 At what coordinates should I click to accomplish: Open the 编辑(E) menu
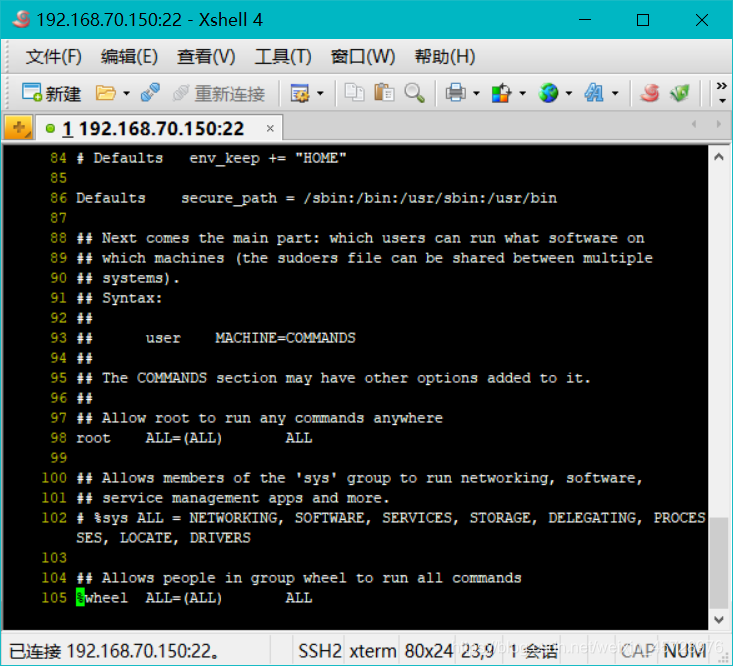point(129,57)
